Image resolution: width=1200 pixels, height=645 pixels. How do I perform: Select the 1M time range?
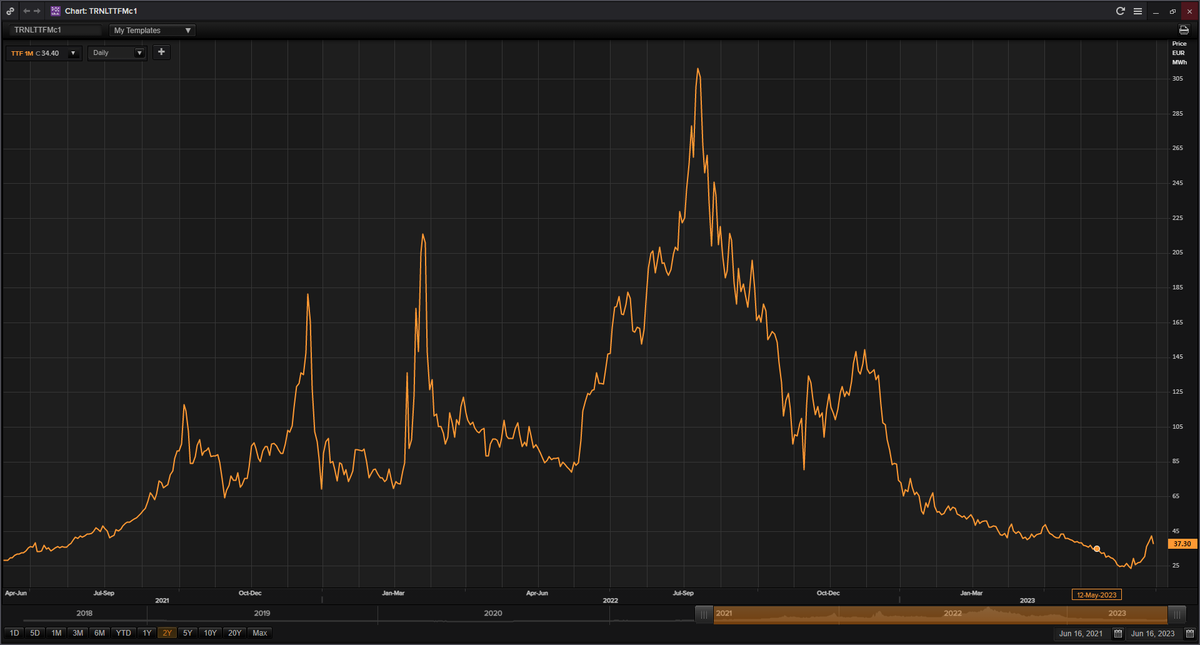56,633
